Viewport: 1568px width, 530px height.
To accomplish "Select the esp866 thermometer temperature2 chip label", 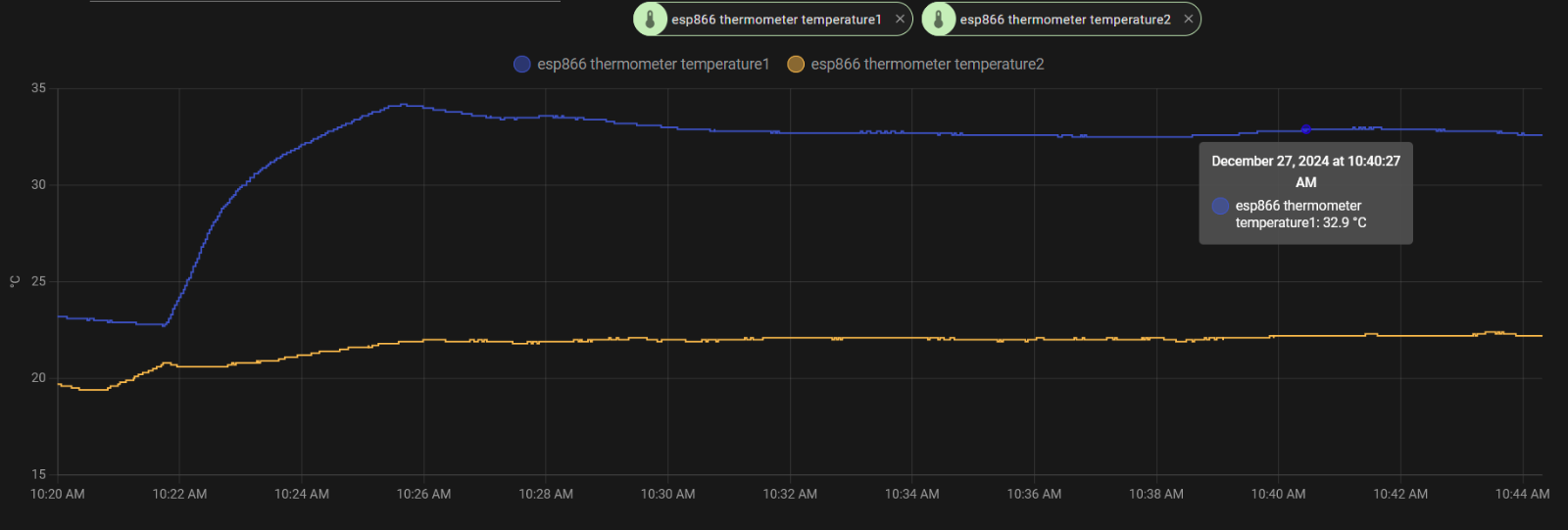I will [1065, 20].
